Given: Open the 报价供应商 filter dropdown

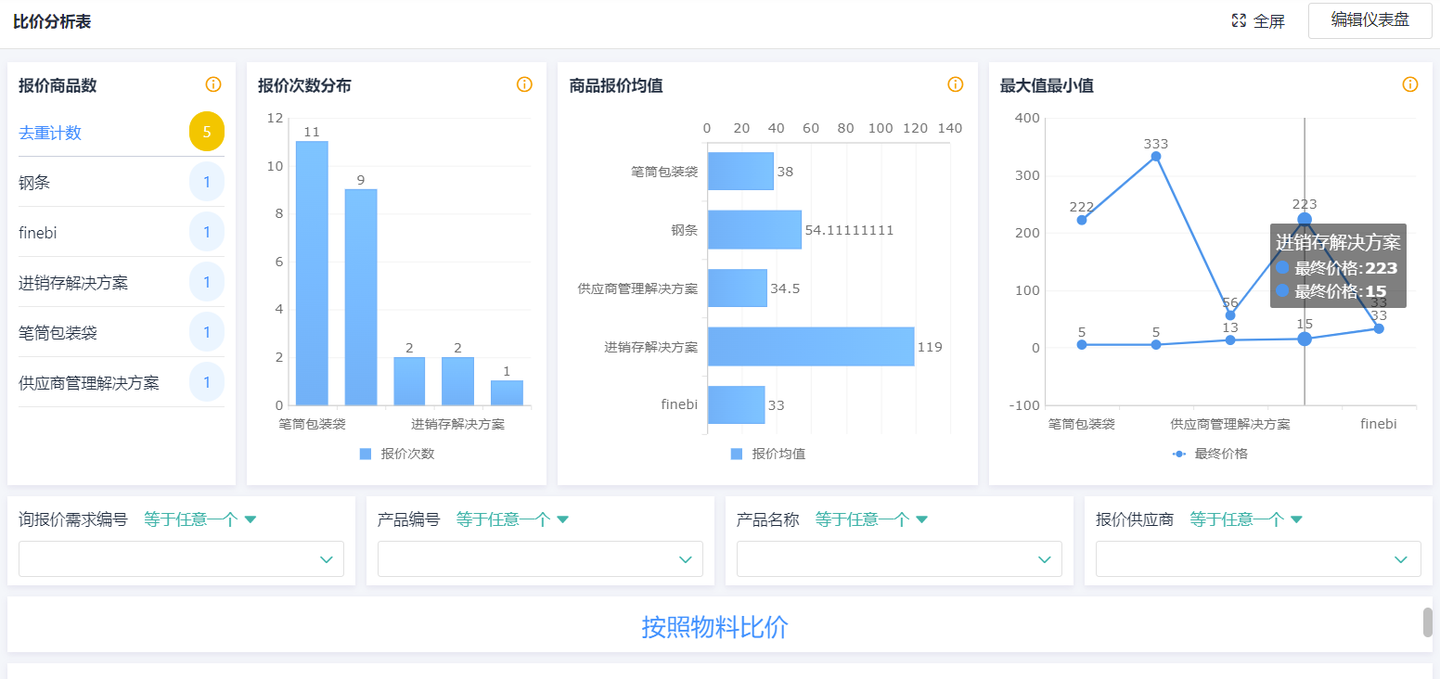Looking at the screenshot, I should coord(1257,559).
